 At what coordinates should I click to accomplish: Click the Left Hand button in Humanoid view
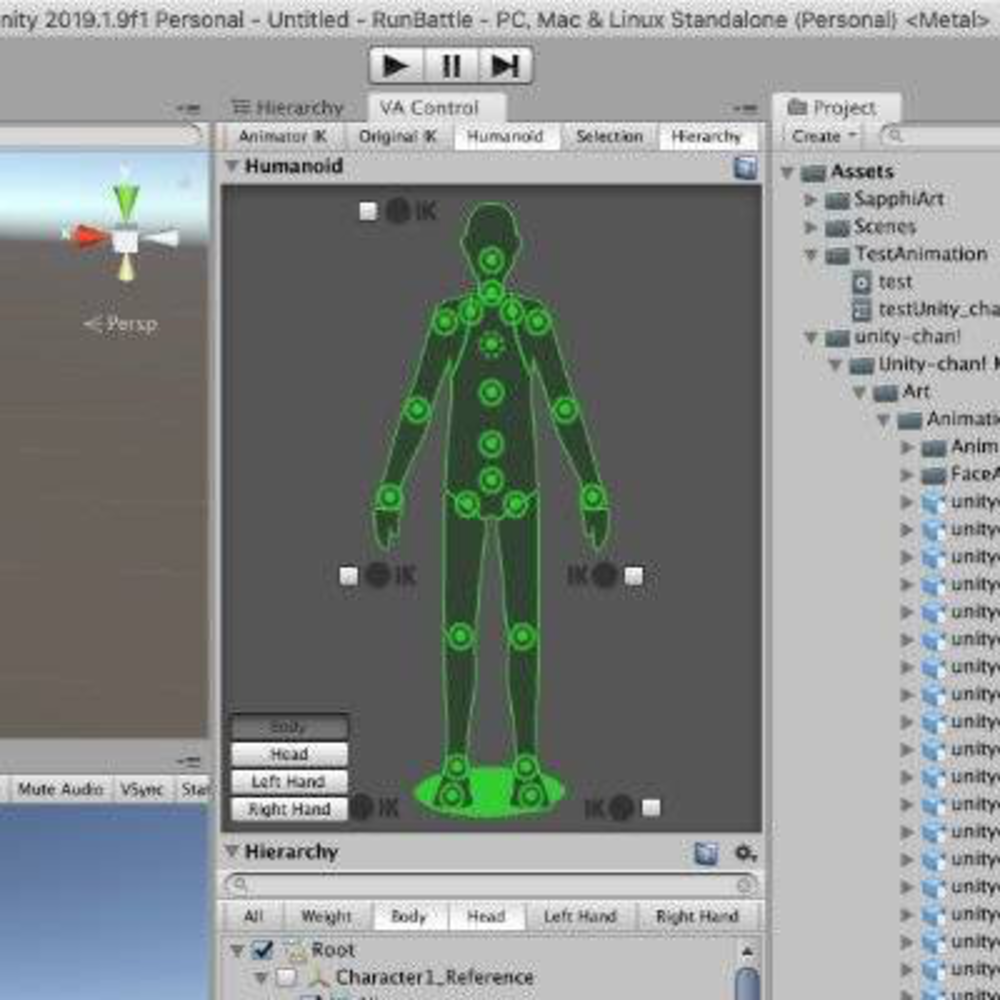[x=288, y=782]
